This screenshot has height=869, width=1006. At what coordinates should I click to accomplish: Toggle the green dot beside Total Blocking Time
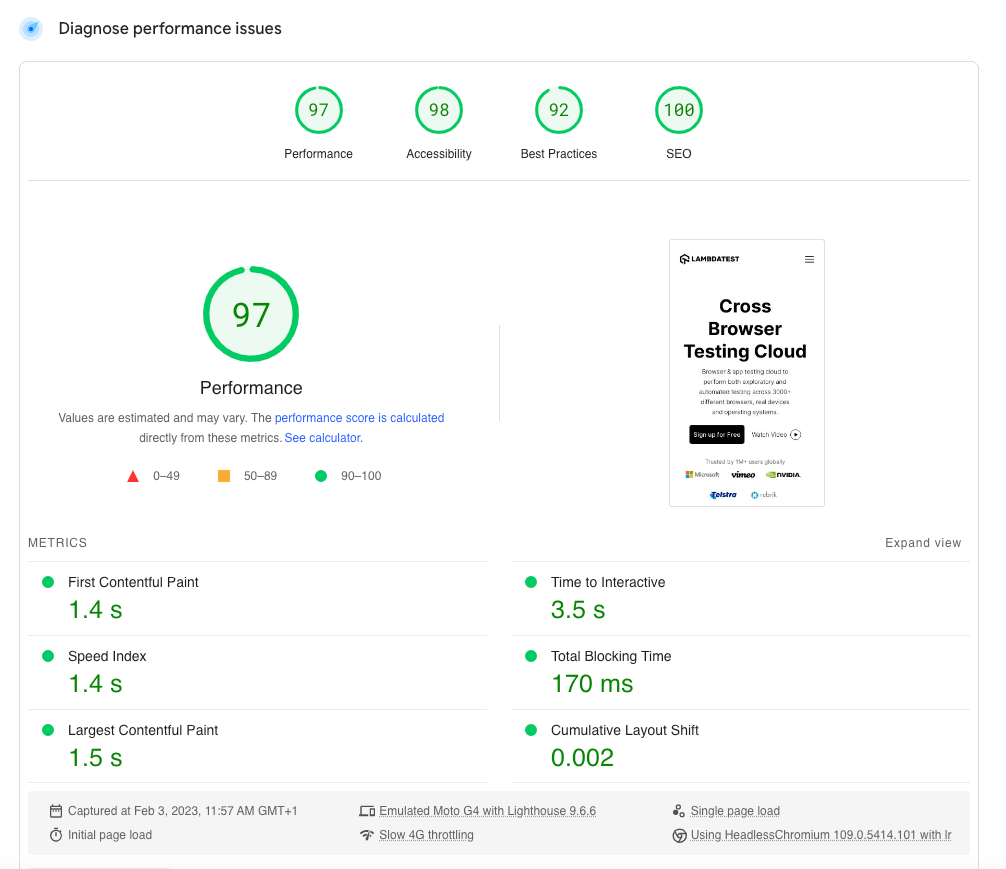(530, 656)
